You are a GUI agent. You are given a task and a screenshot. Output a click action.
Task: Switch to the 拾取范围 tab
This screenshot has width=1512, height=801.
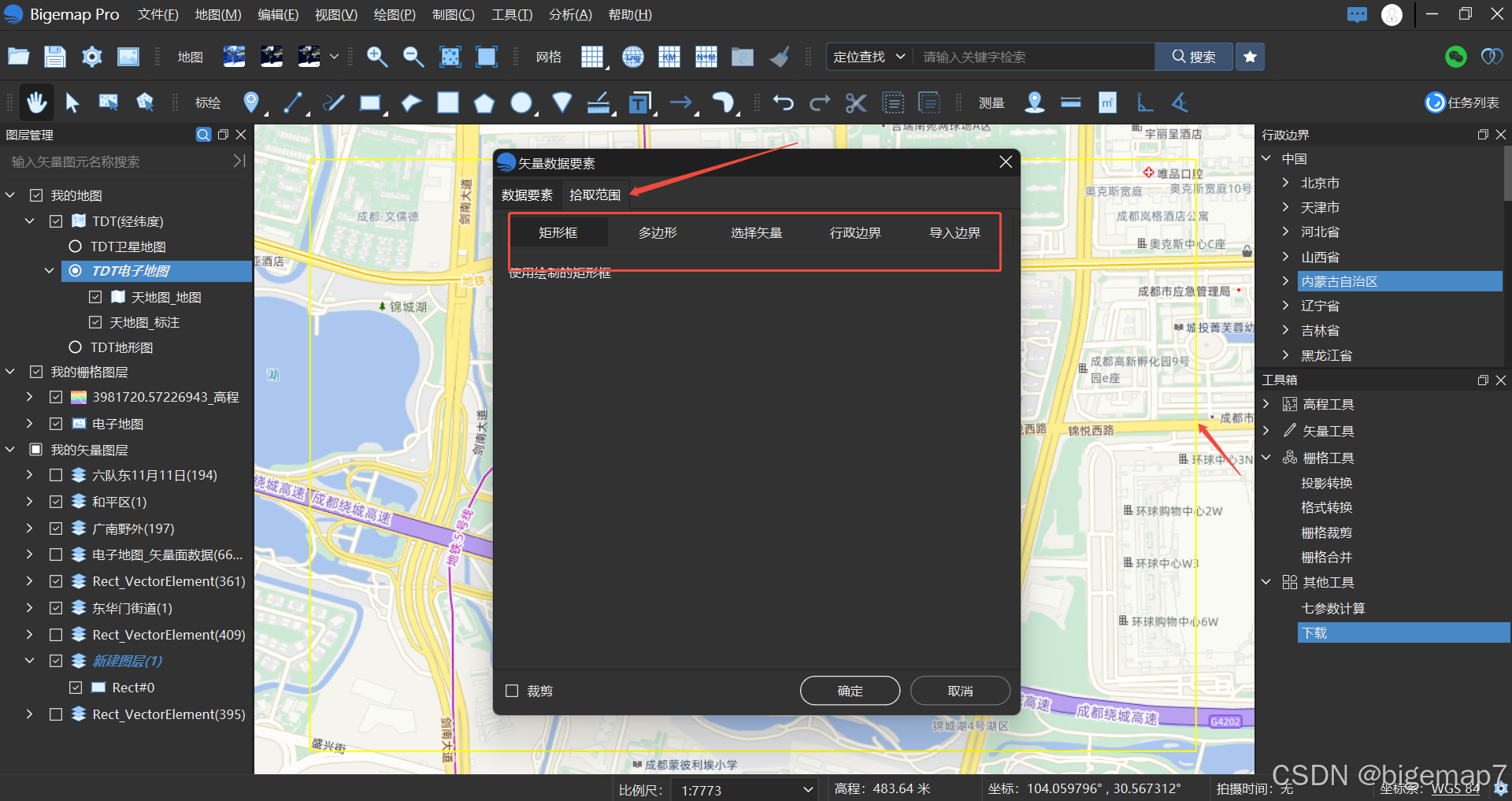595,195
